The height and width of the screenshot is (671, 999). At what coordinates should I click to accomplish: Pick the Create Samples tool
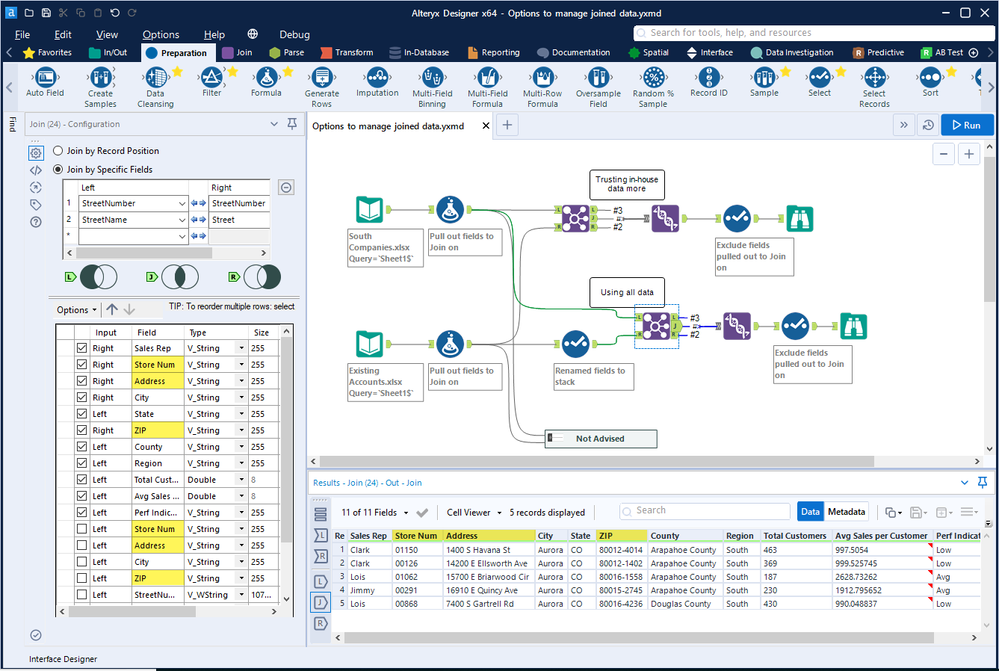click(x=100, y=88)
